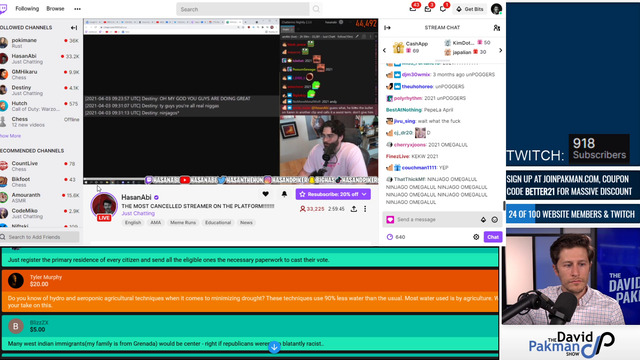Show next gift leaderboard with right arrow
This screenshot has width=640, height=360.
coord(500,51)
